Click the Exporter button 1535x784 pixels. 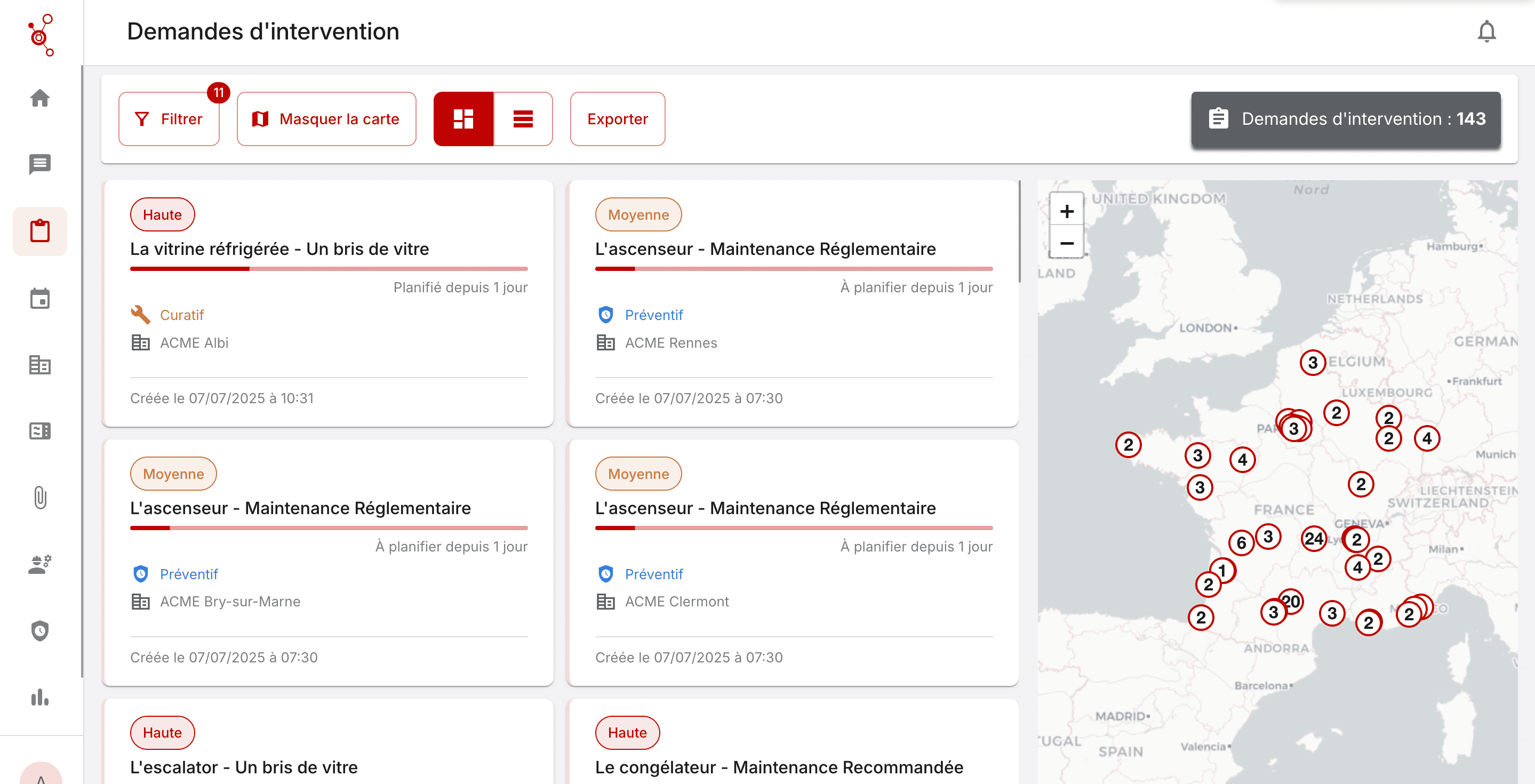click(617, 118)
